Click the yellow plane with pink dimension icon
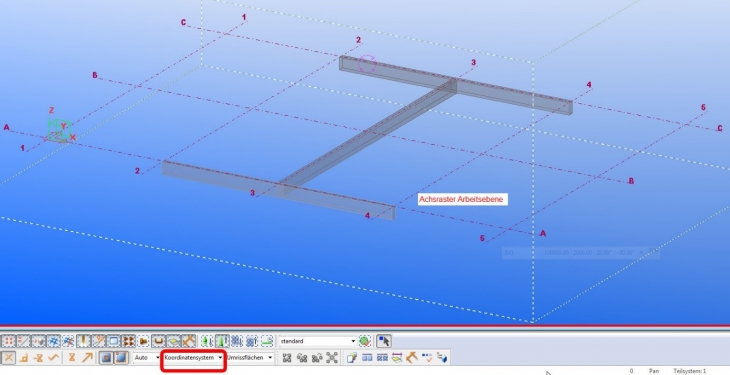 (x=397, y=357)
